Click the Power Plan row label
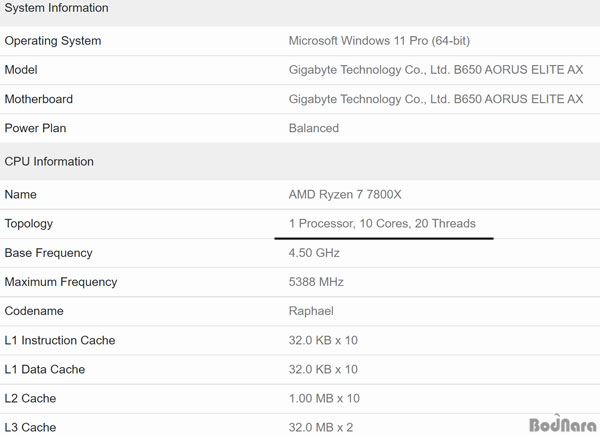Viewport: 600px width, 435px height. [x=35, y=128]
